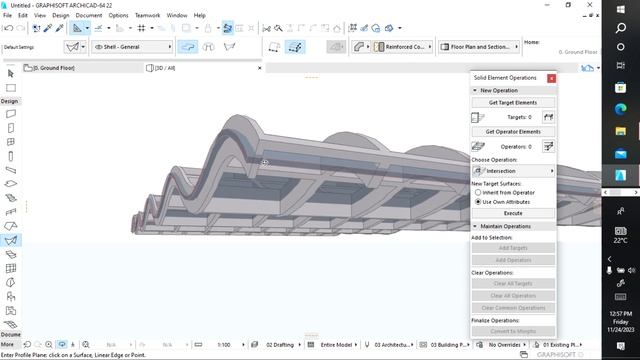Choose the Extruded shell geometry method
640x360 pixels.
[x=188, y=47]
